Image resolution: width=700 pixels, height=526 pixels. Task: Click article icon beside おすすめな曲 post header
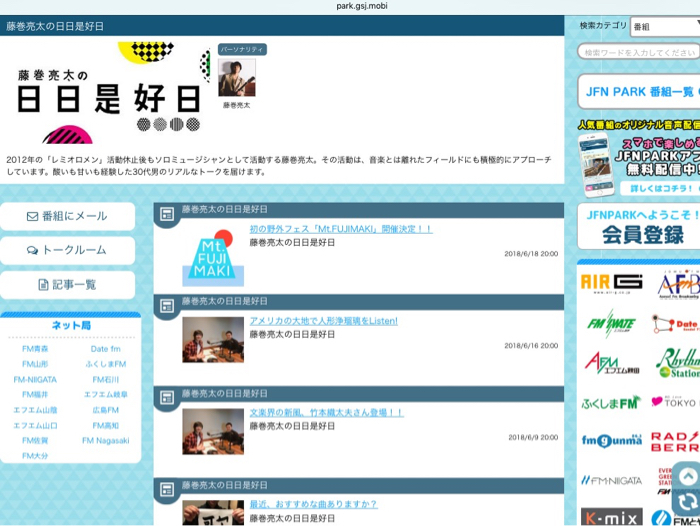click(167, 490)
